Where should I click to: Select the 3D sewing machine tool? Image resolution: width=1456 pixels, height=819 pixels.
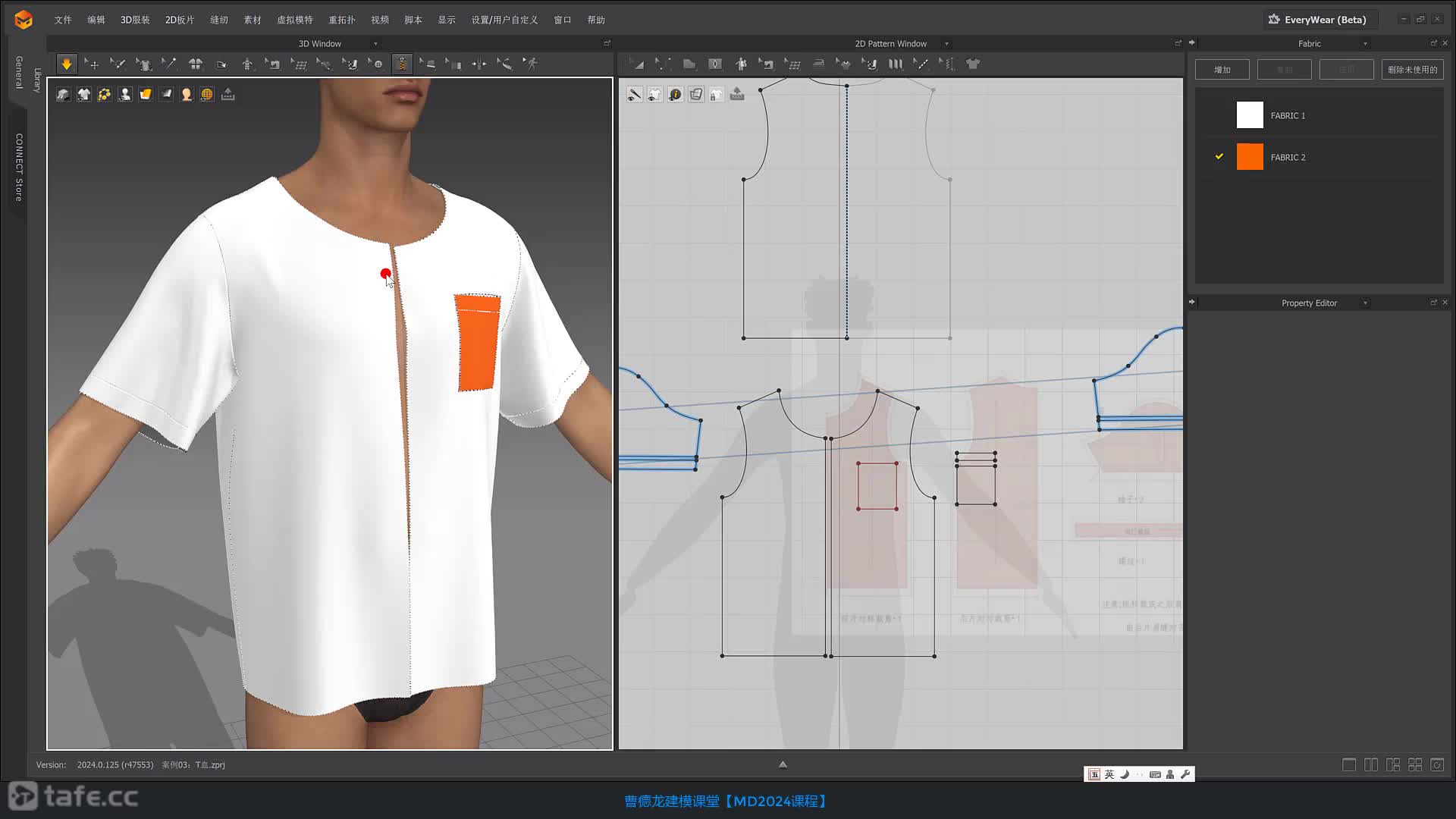[x=273, y=64]
